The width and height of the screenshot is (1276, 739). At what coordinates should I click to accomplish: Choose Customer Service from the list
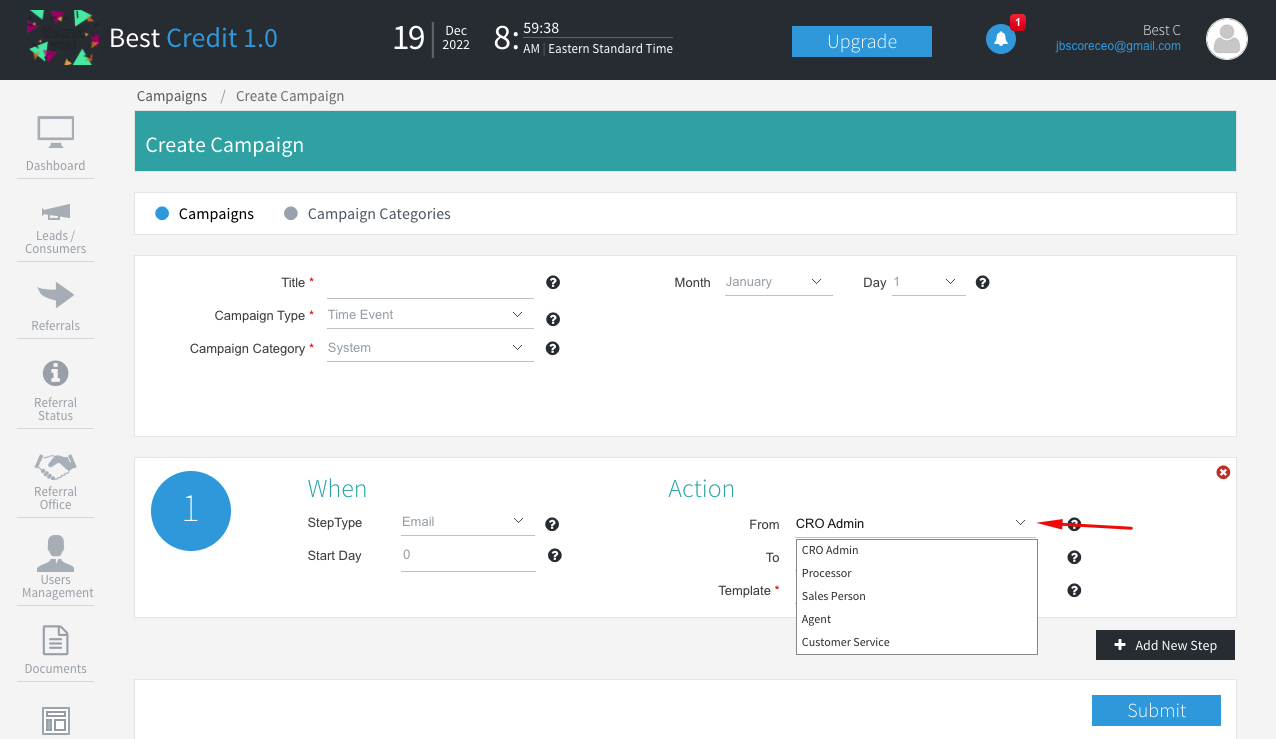(917, 642)
